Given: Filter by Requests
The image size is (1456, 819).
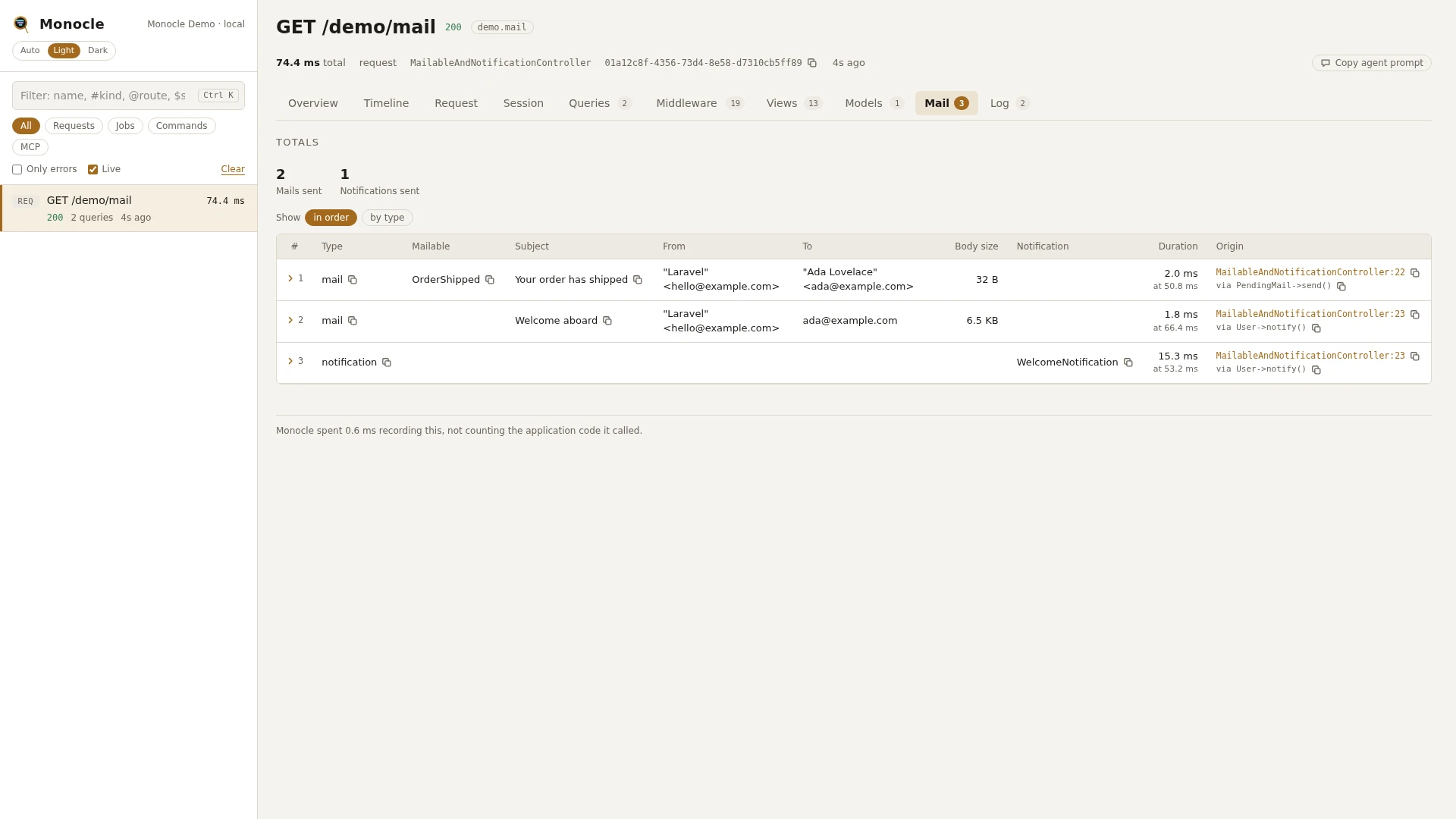Looking at the screenshot, I should point(74,126).
